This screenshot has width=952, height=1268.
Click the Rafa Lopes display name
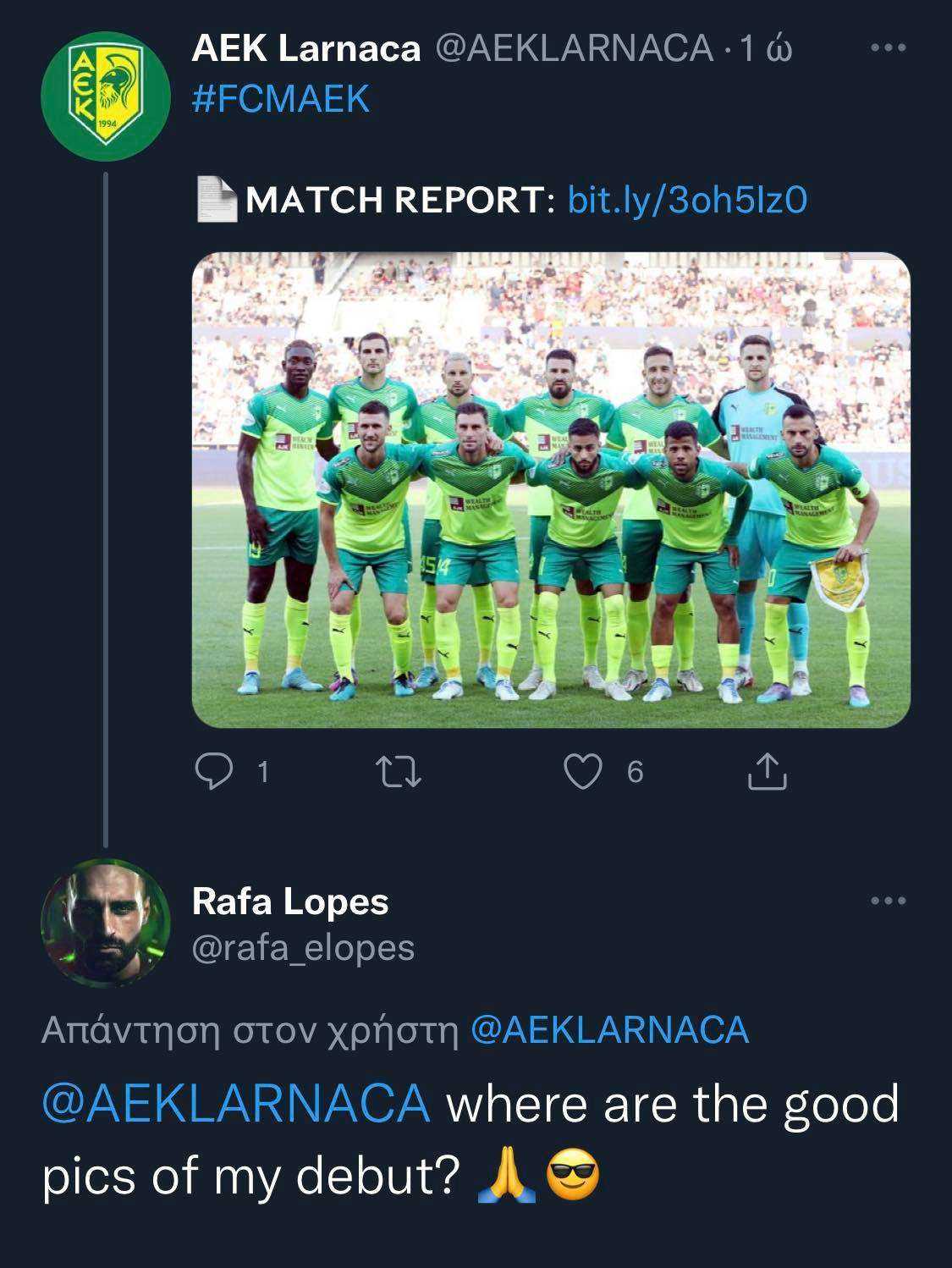[290, 901]
